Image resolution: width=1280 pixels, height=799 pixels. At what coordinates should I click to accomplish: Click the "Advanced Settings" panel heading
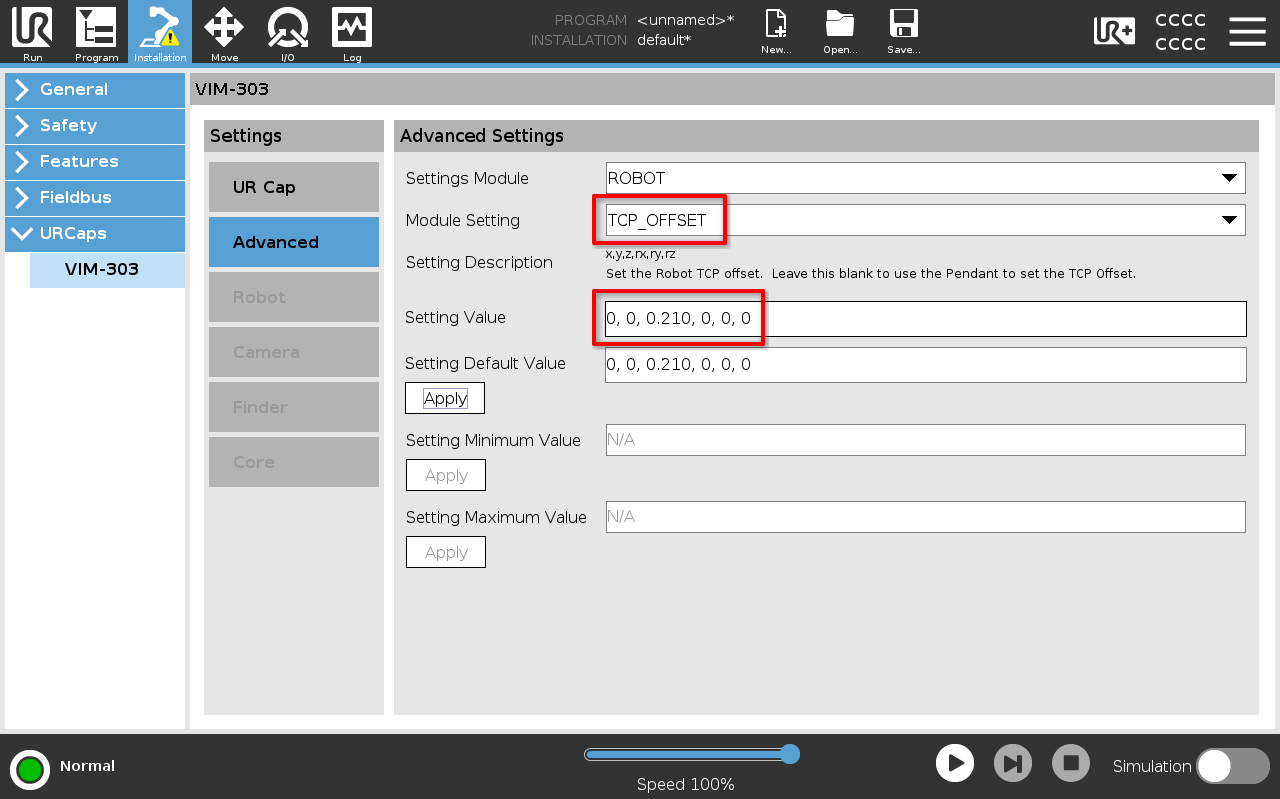tap(482, 136)
